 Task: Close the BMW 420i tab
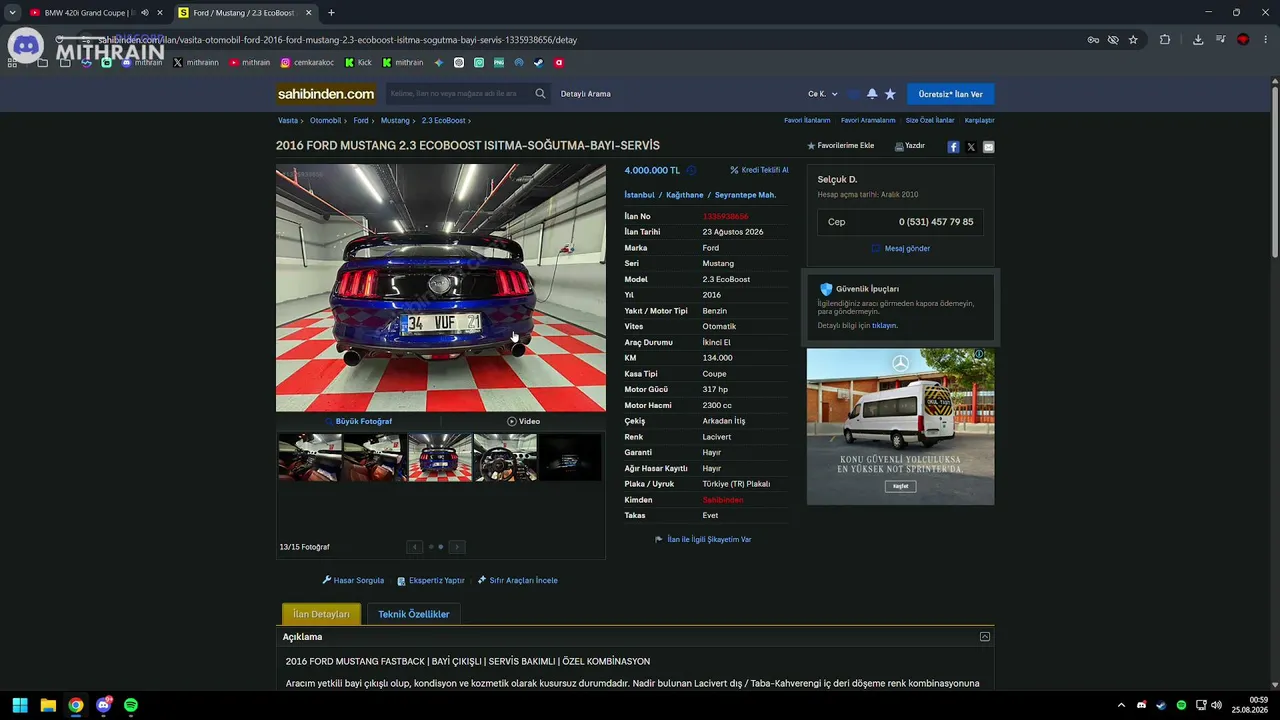pos(160,13)
